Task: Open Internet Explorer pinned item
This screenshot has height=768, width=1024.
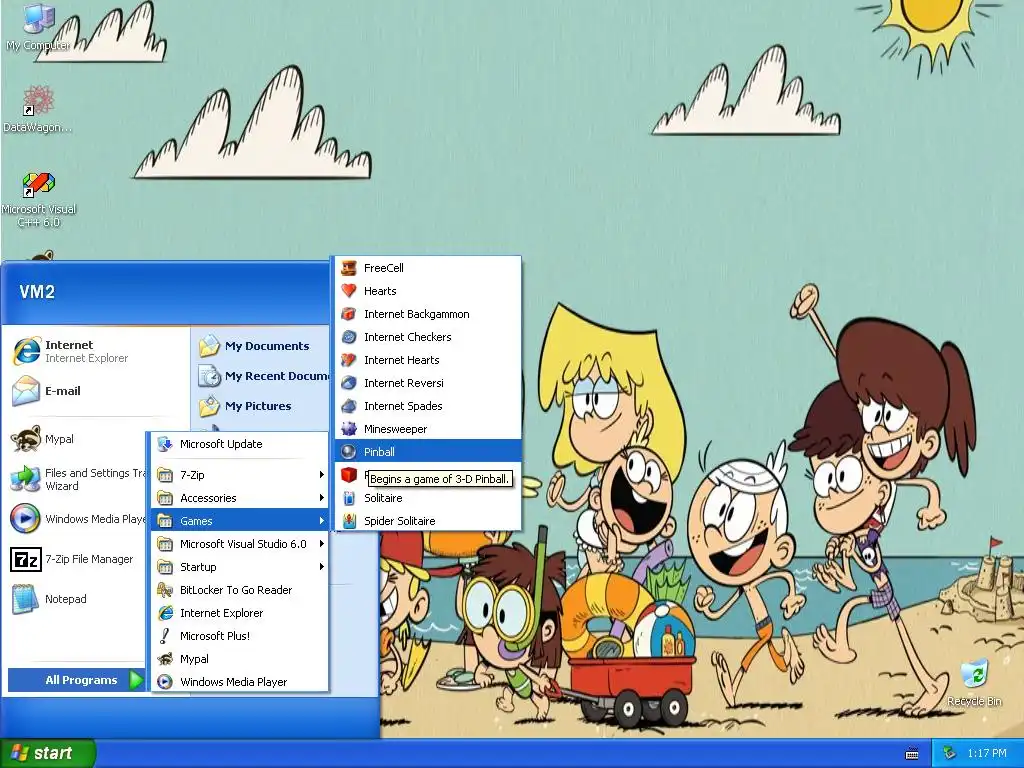Action: tap(97, 351)
